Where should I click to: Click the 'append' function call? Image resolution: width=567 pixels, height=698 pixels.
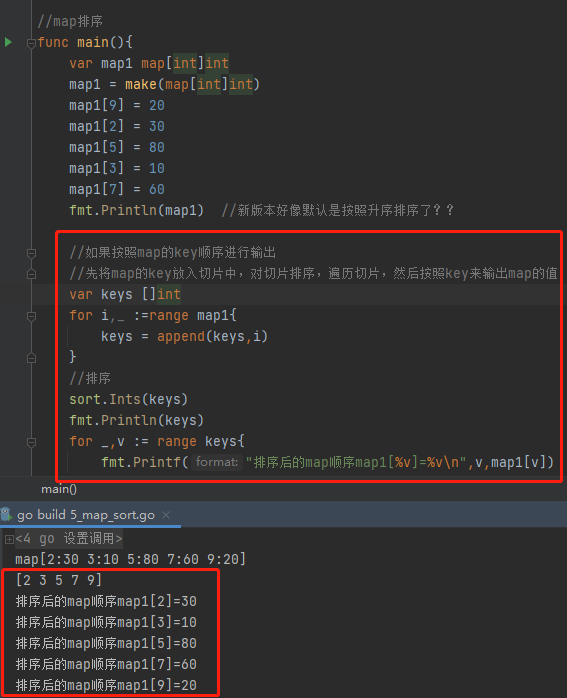(181, 336)
